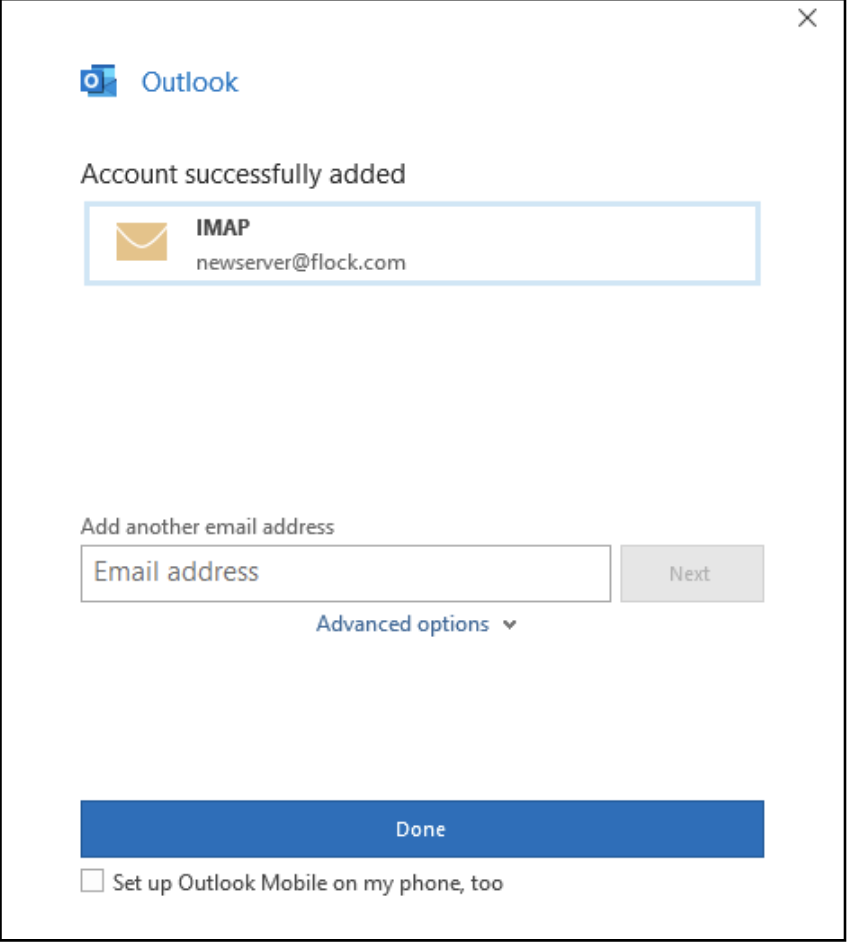Select the newserver@flock.com address text
The image size is (850, 942).
tap(301, 263)
